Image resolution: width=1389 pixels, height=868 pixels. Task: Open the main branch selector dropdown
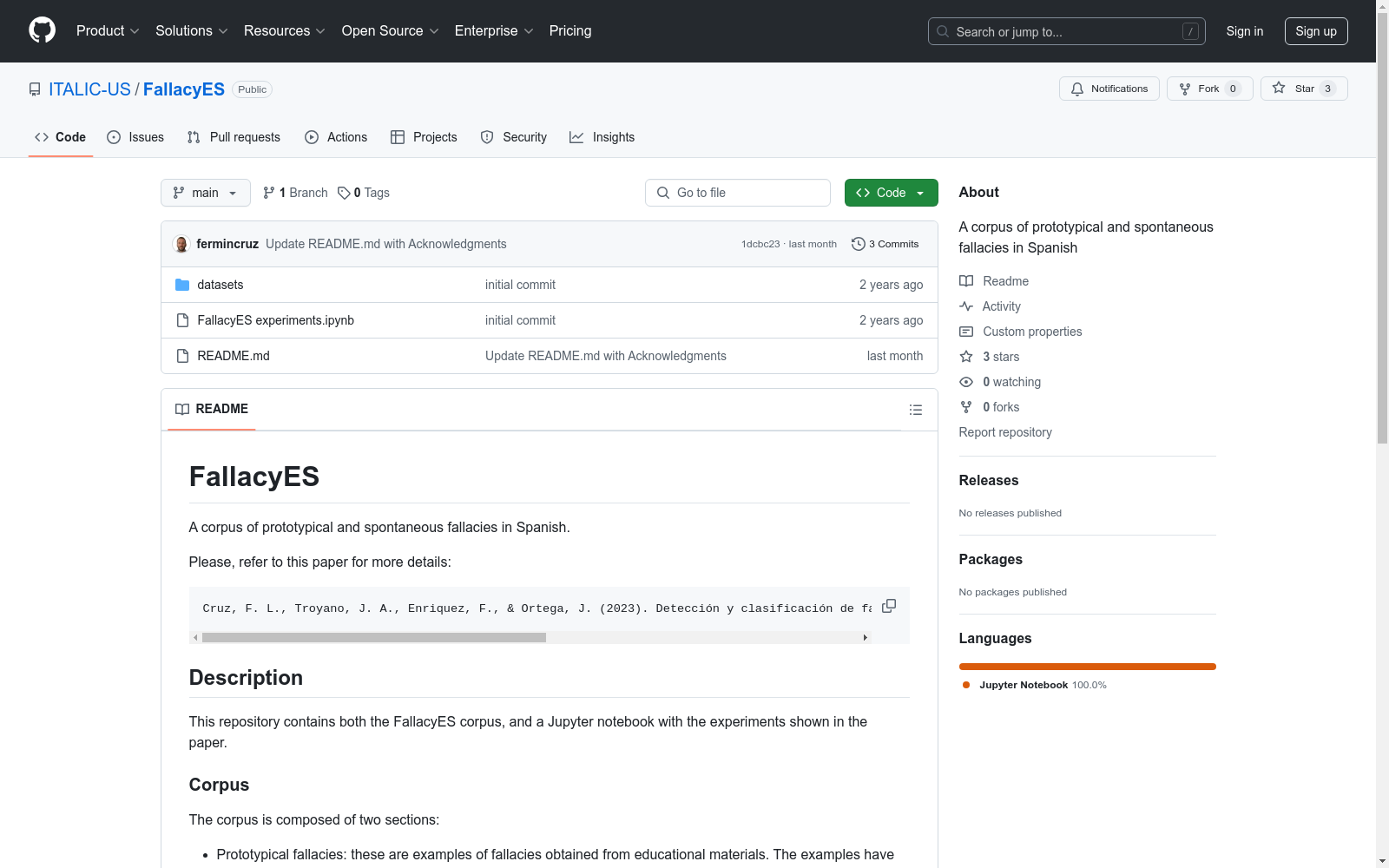(x=206, y=193)
